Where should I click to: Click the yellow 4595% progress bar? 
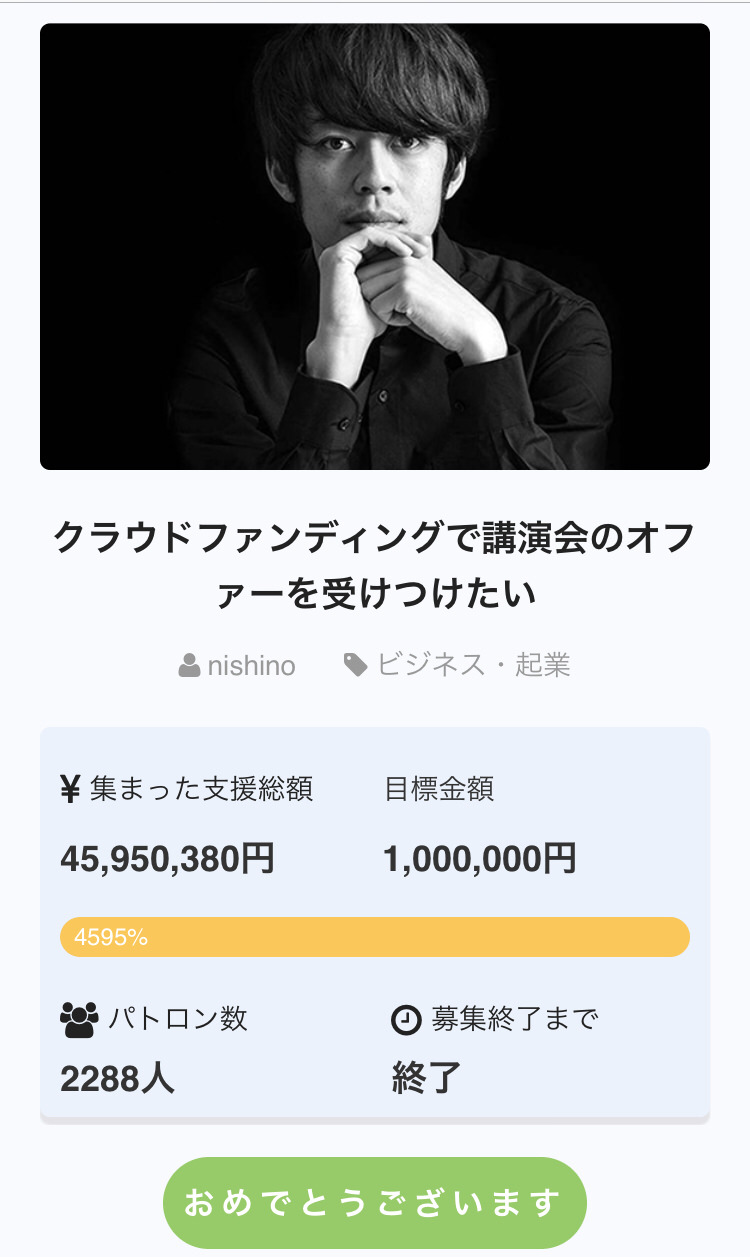[375, 937]
